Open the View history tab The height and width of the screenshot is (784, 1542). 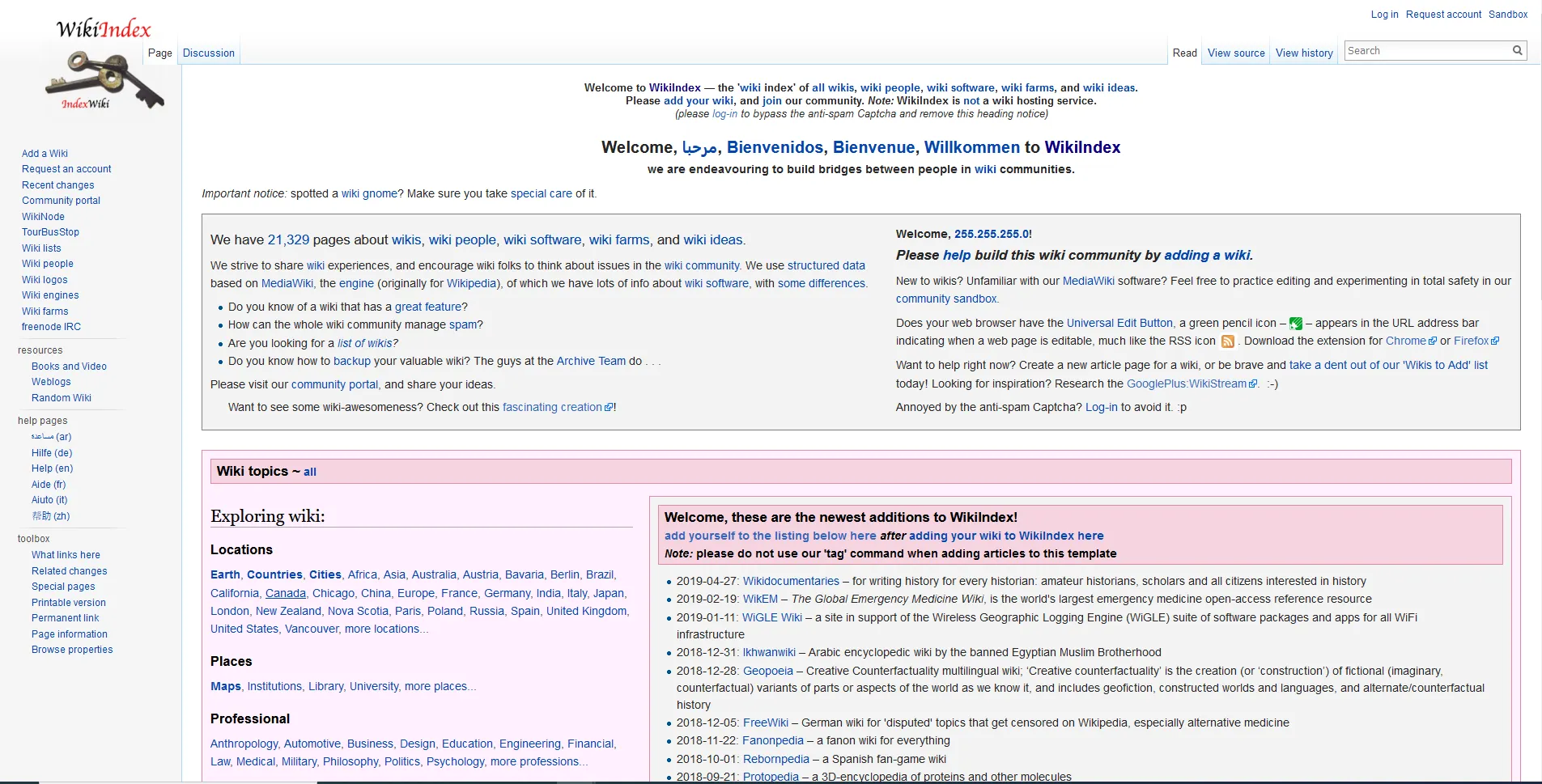point(1303,53)
